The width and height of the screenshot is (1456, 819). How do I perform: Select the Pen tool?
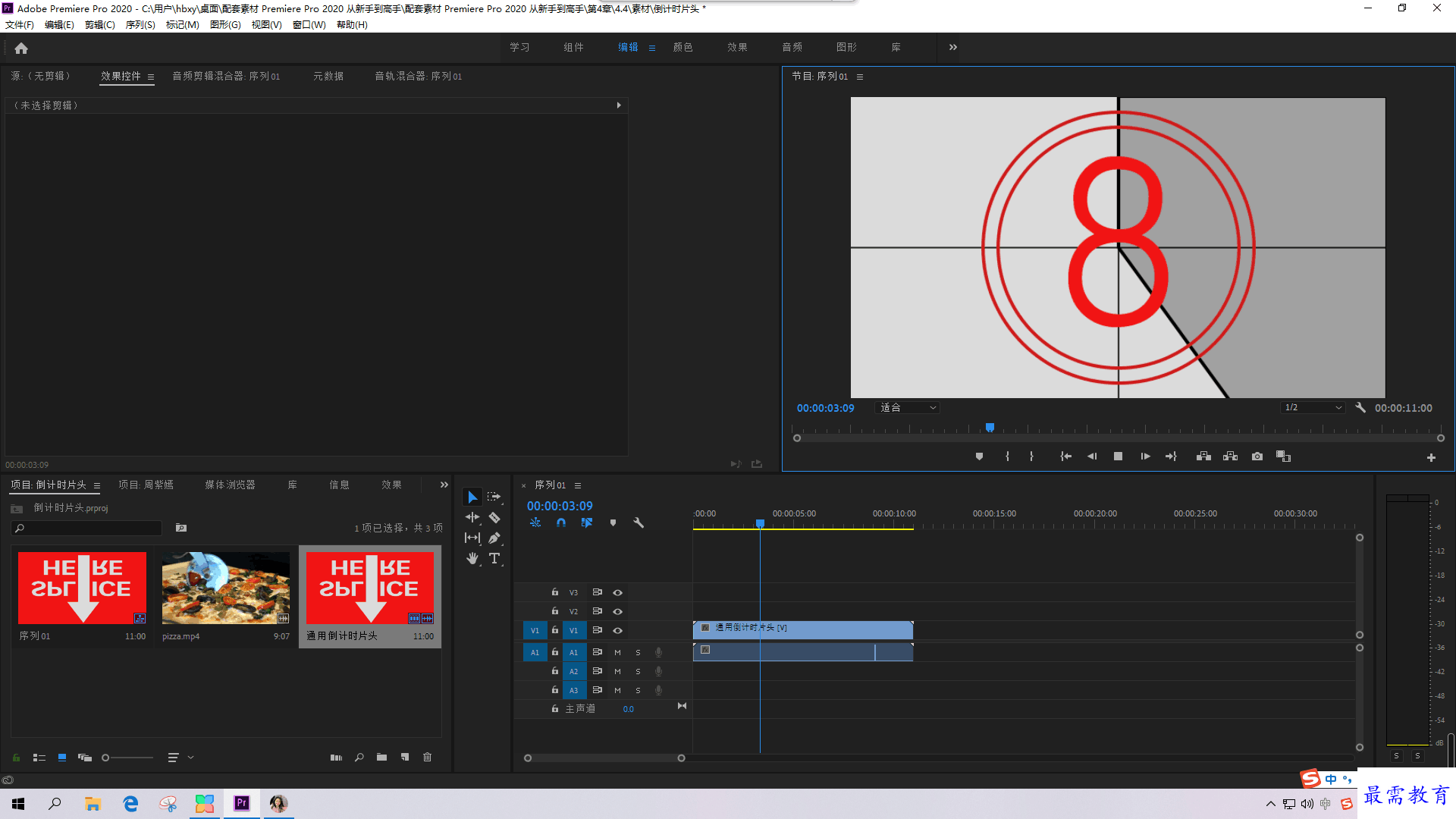point(494,538)
